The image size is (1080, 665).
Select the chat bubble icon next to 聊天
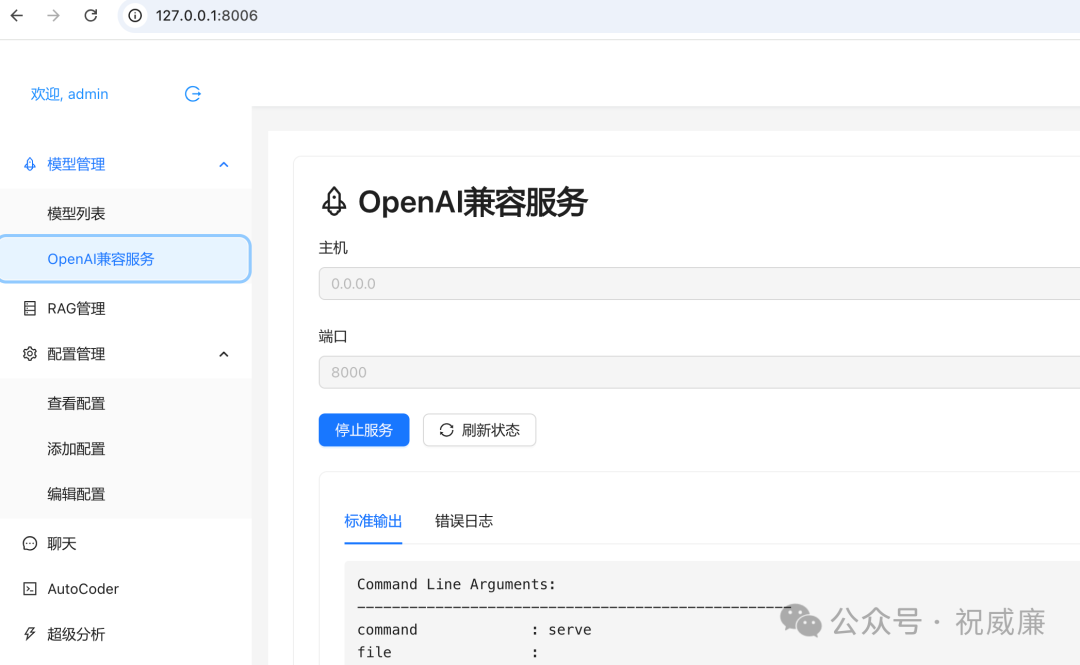pos(29,543)
